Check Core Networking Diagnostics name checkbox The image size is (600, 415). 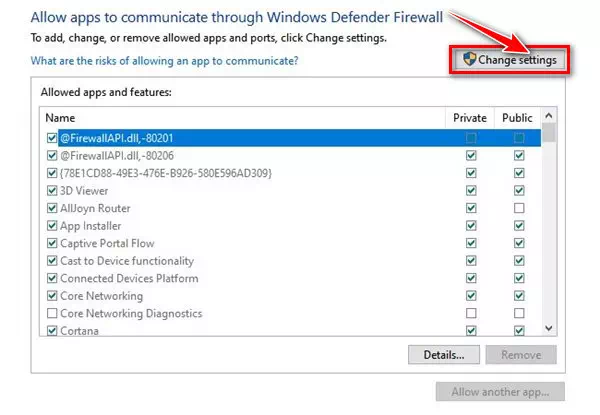pos(52,313)
